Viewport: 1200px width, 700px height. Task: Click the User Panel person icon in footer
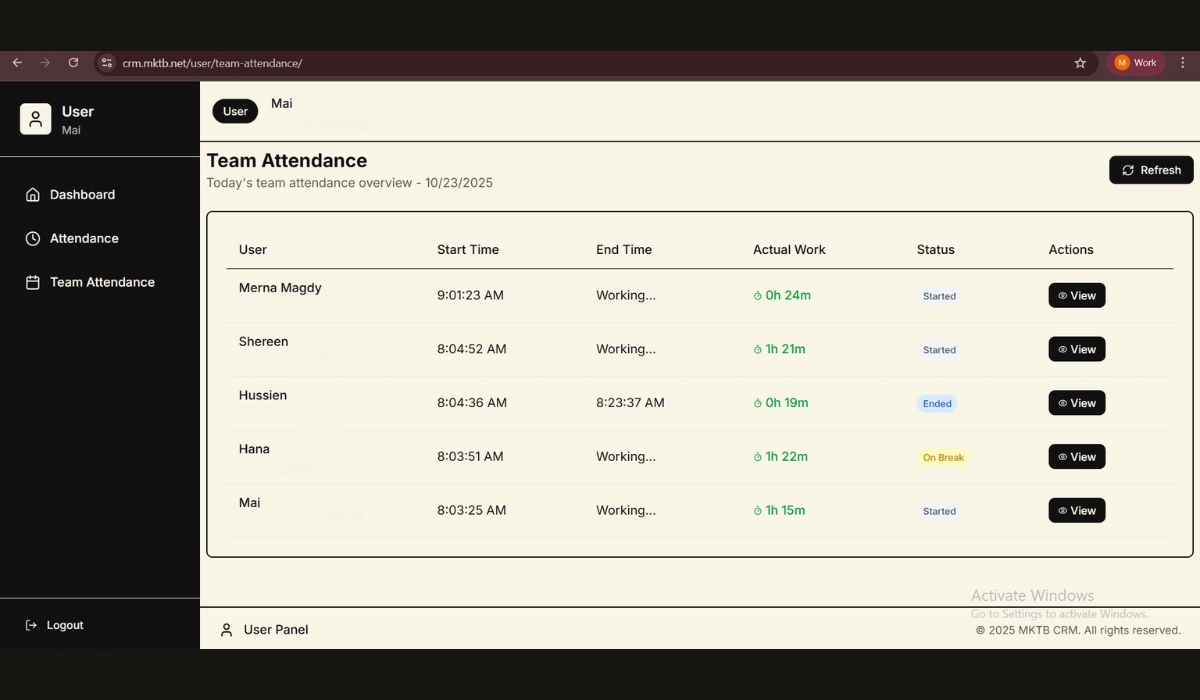point(226,630)
